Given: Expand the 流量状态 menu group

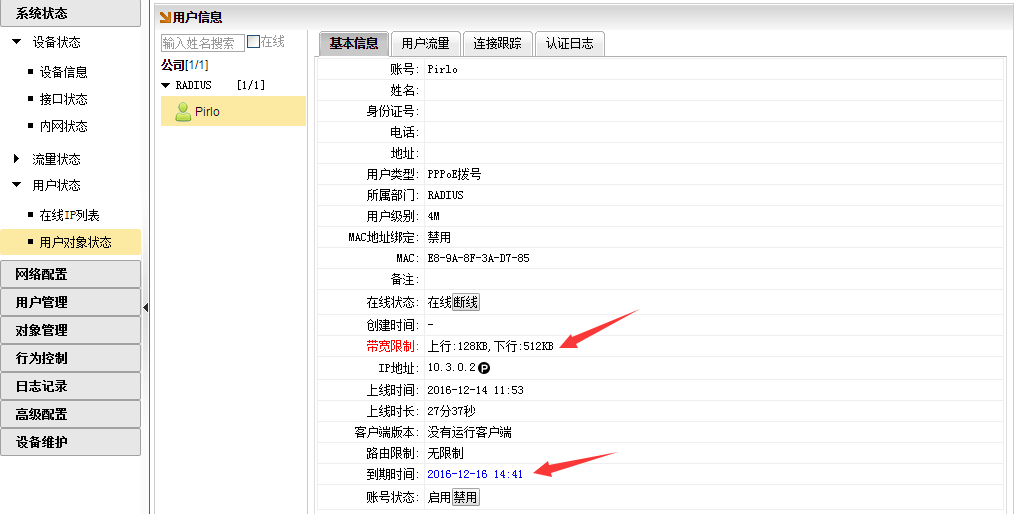Looking at the screenshot, I should [16, 159].
